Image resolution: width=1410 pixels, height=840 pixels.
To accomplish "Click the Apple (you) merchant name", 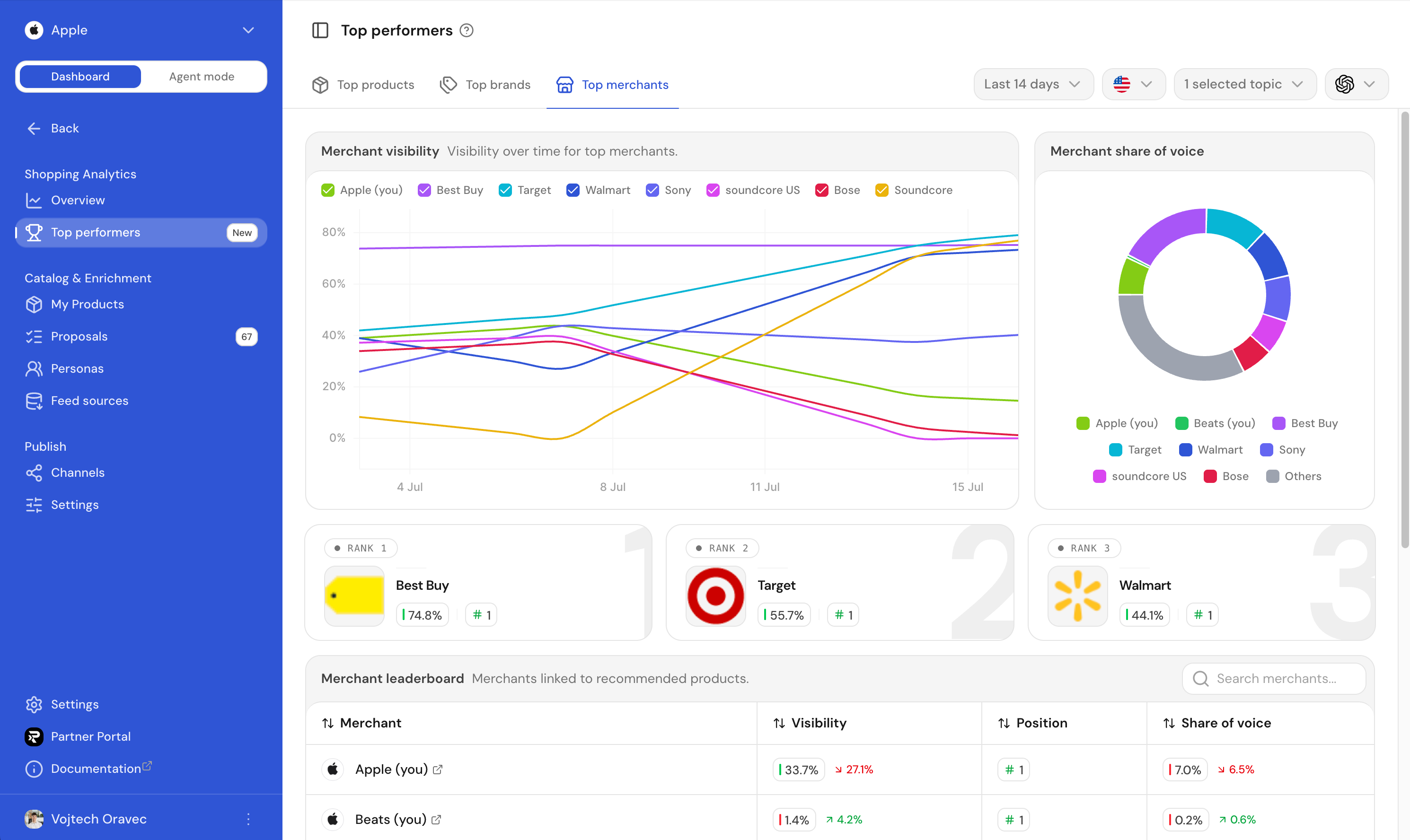I will [x=391, y=770].
